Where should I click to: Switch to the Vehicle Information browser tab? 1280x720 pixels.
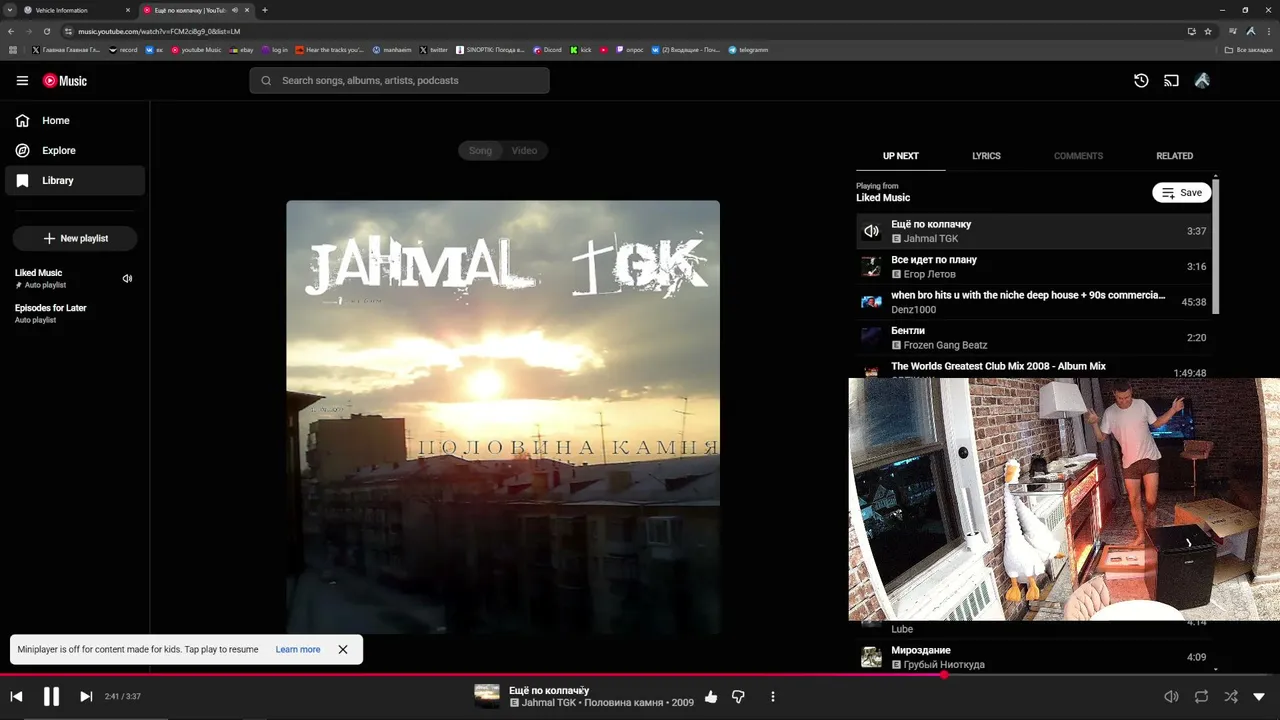[78, 10]
